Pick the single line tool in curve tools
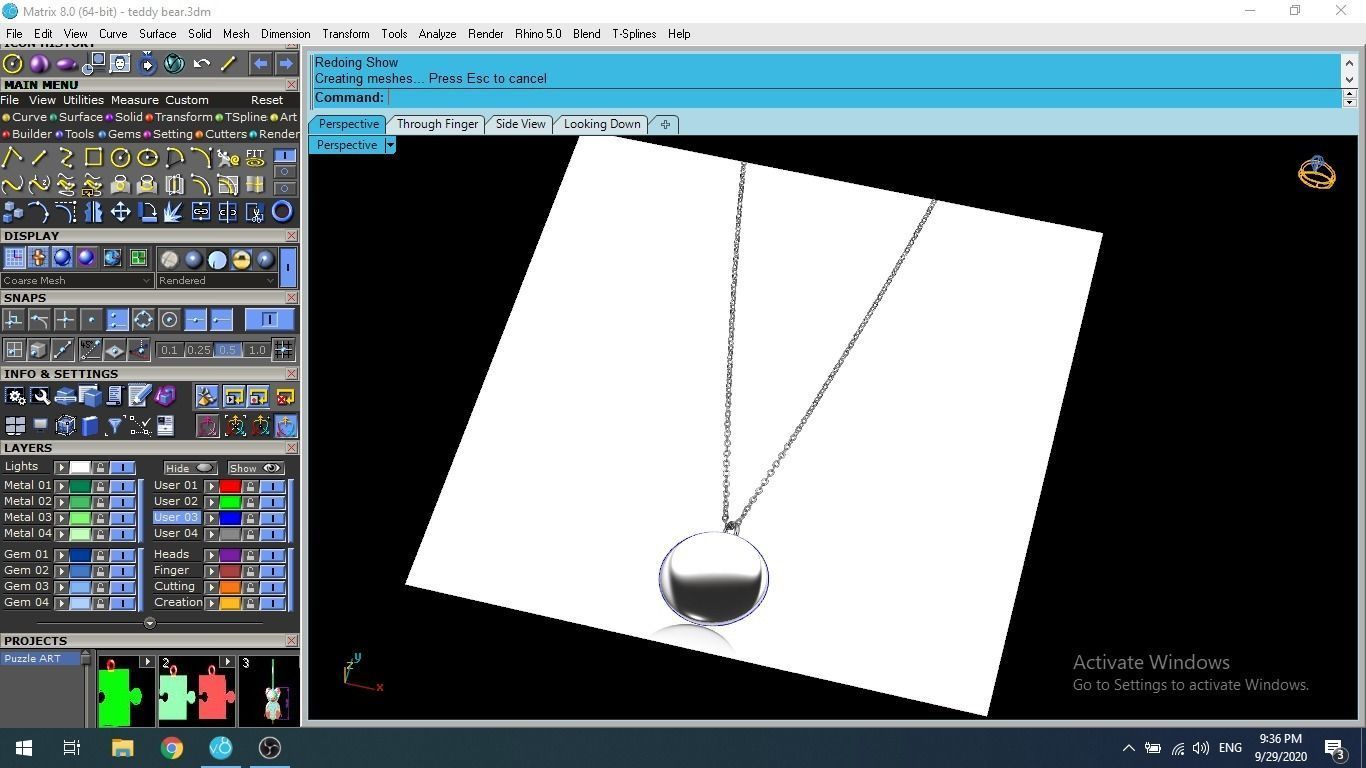 tap(39, 158)
